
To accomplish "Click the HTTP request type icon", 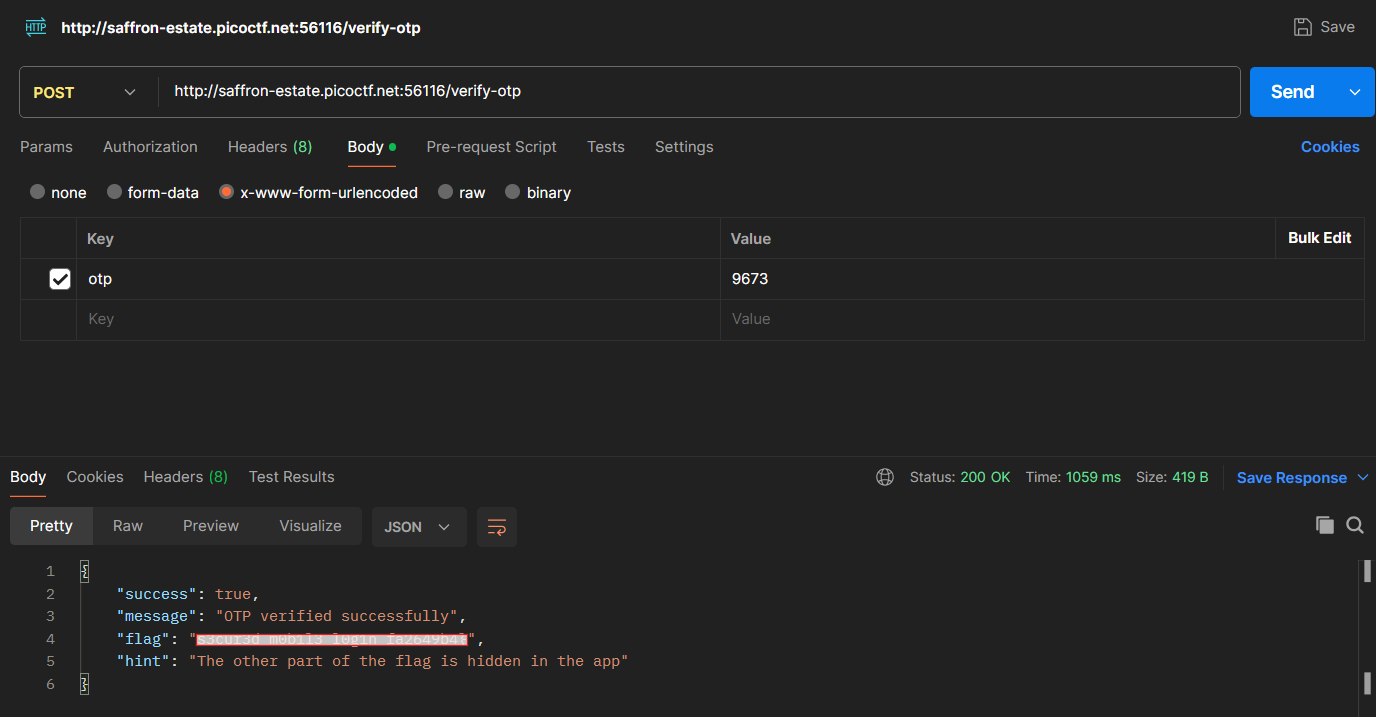I will click(x=36, y=27).
